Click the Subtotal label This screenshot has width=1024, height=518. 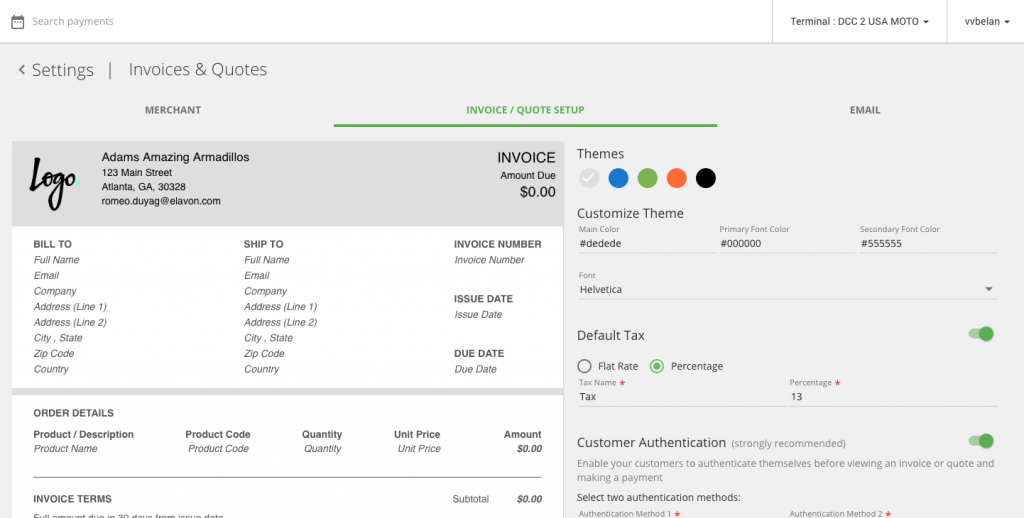(471, 499)
